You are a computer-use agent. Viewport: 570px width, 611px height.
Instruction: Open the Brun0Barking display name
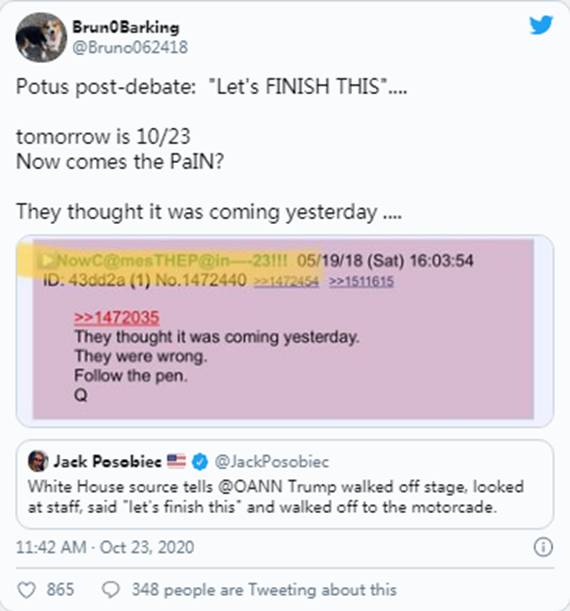pos(125,27)
